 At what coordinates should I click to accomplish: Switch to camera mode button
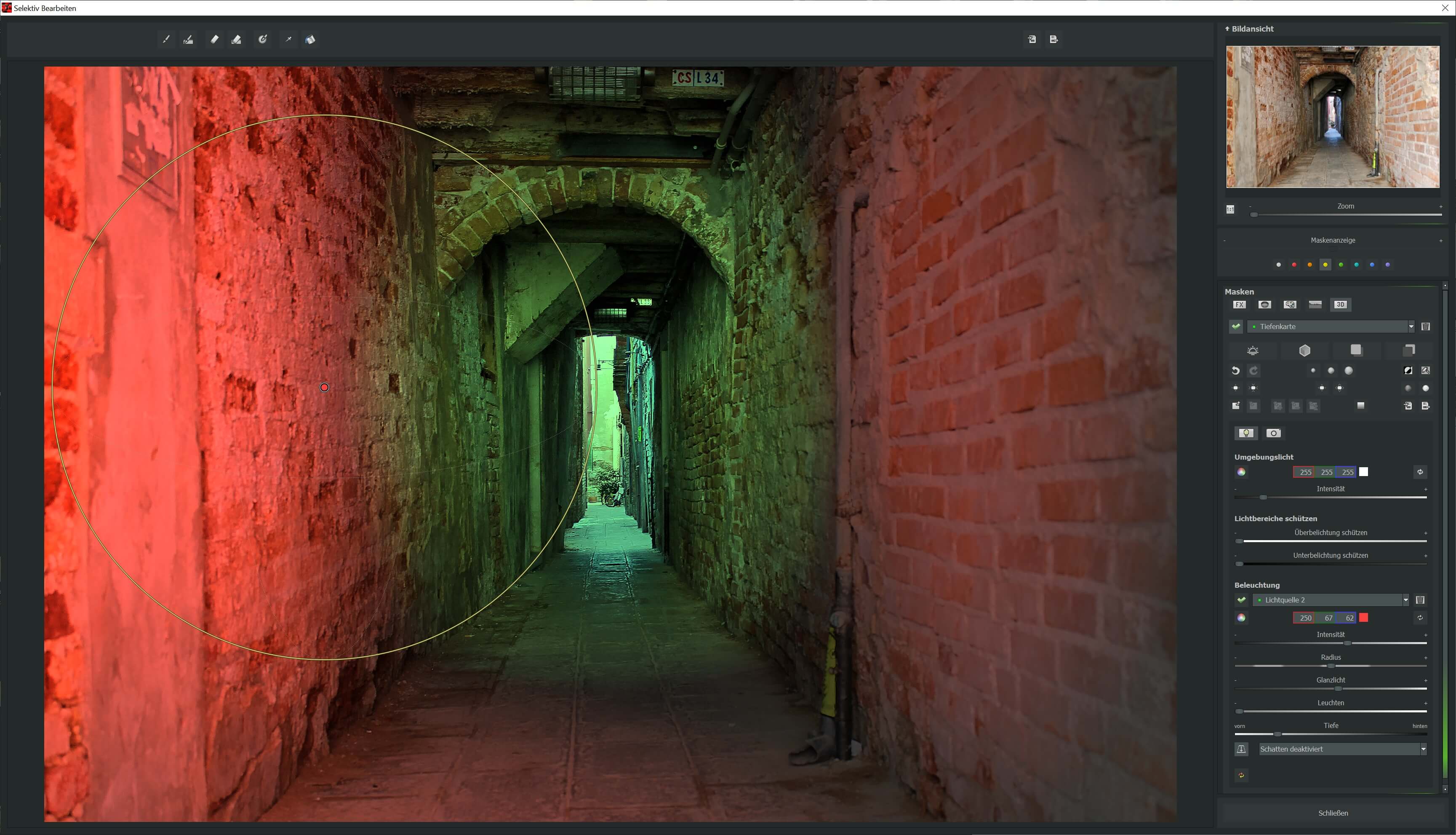pos(1273,433)
